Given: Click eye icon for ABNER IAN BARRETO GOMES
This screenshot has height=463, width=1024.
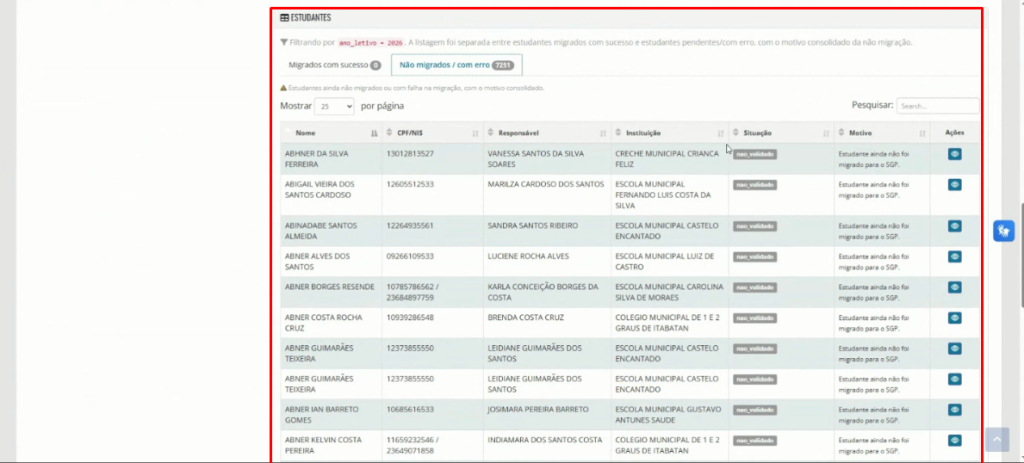Looking at the screenshot, I should 955,409.
